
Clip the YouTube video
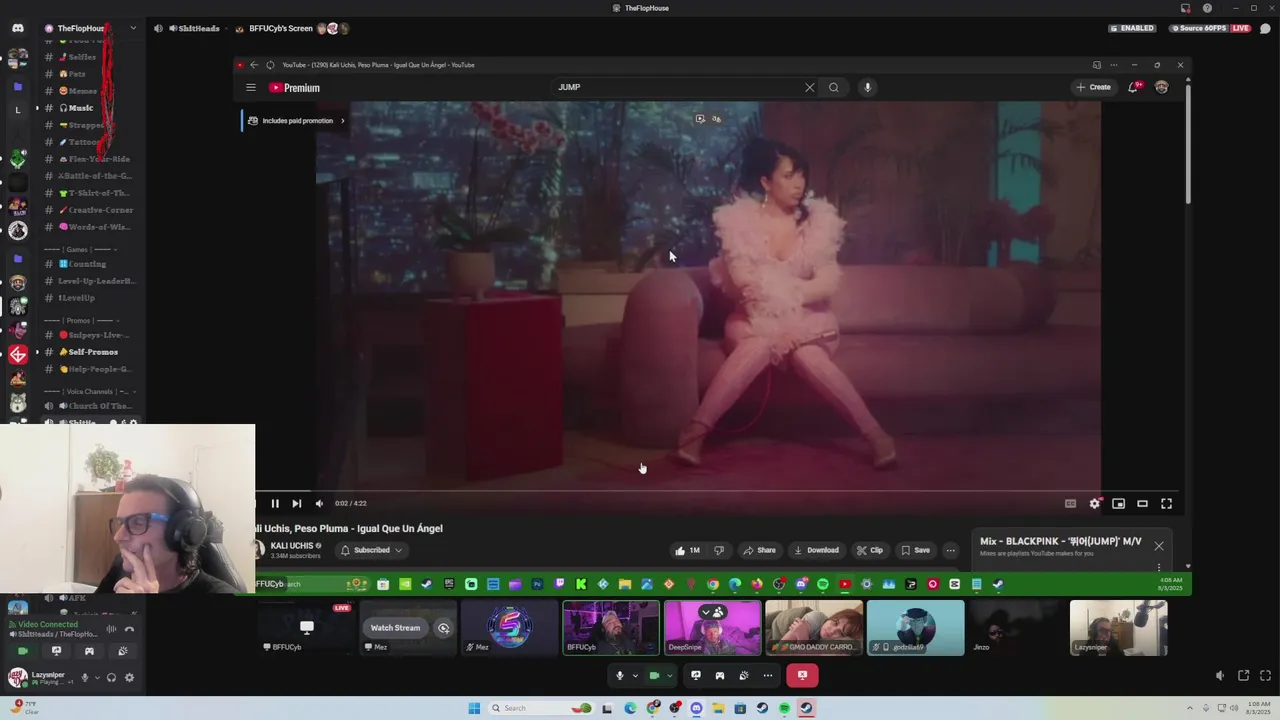pos(870,550)
